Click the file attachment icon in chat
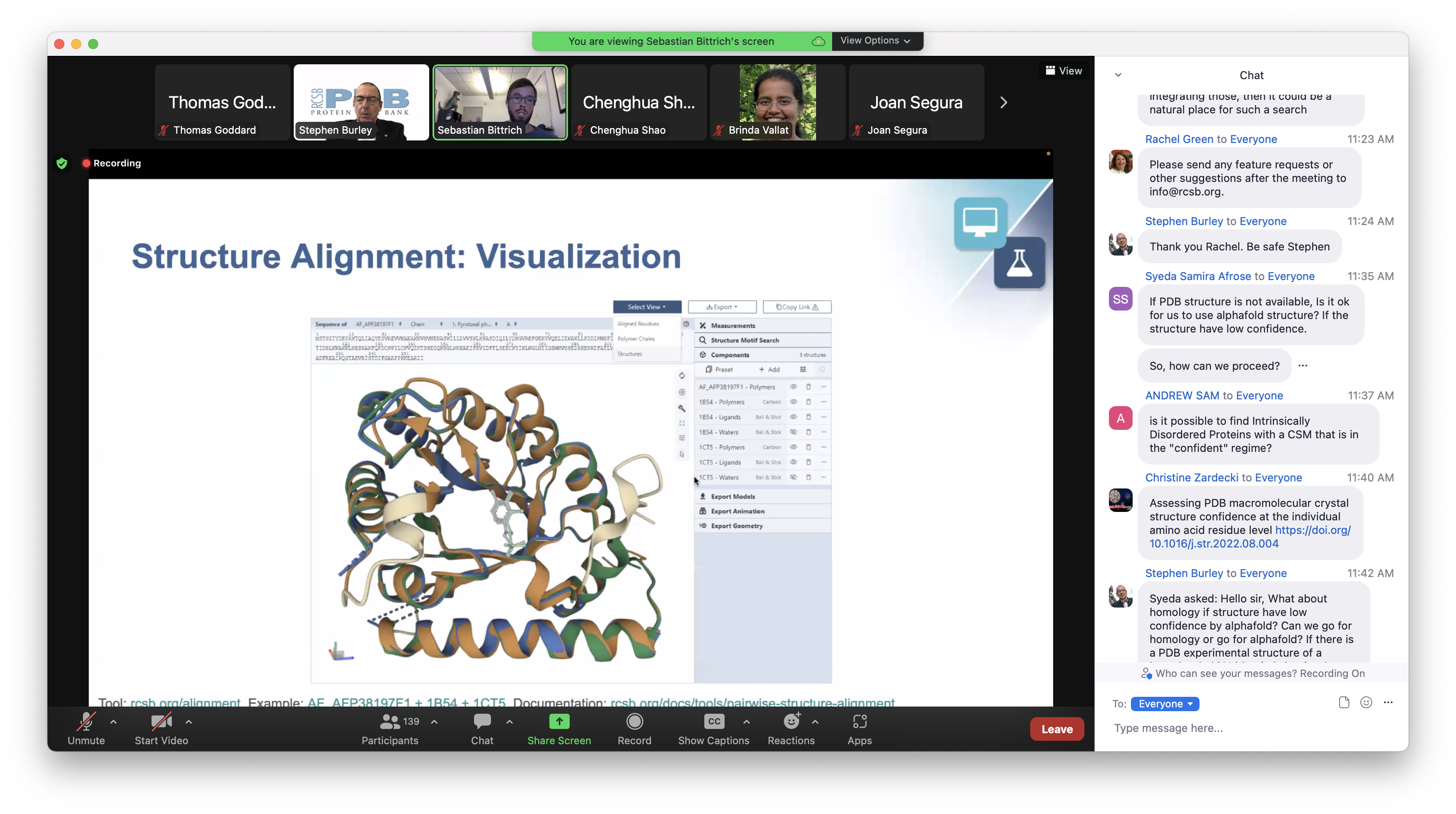The width and height of the screenshot is (1456, 814). tap(1344, 702)
